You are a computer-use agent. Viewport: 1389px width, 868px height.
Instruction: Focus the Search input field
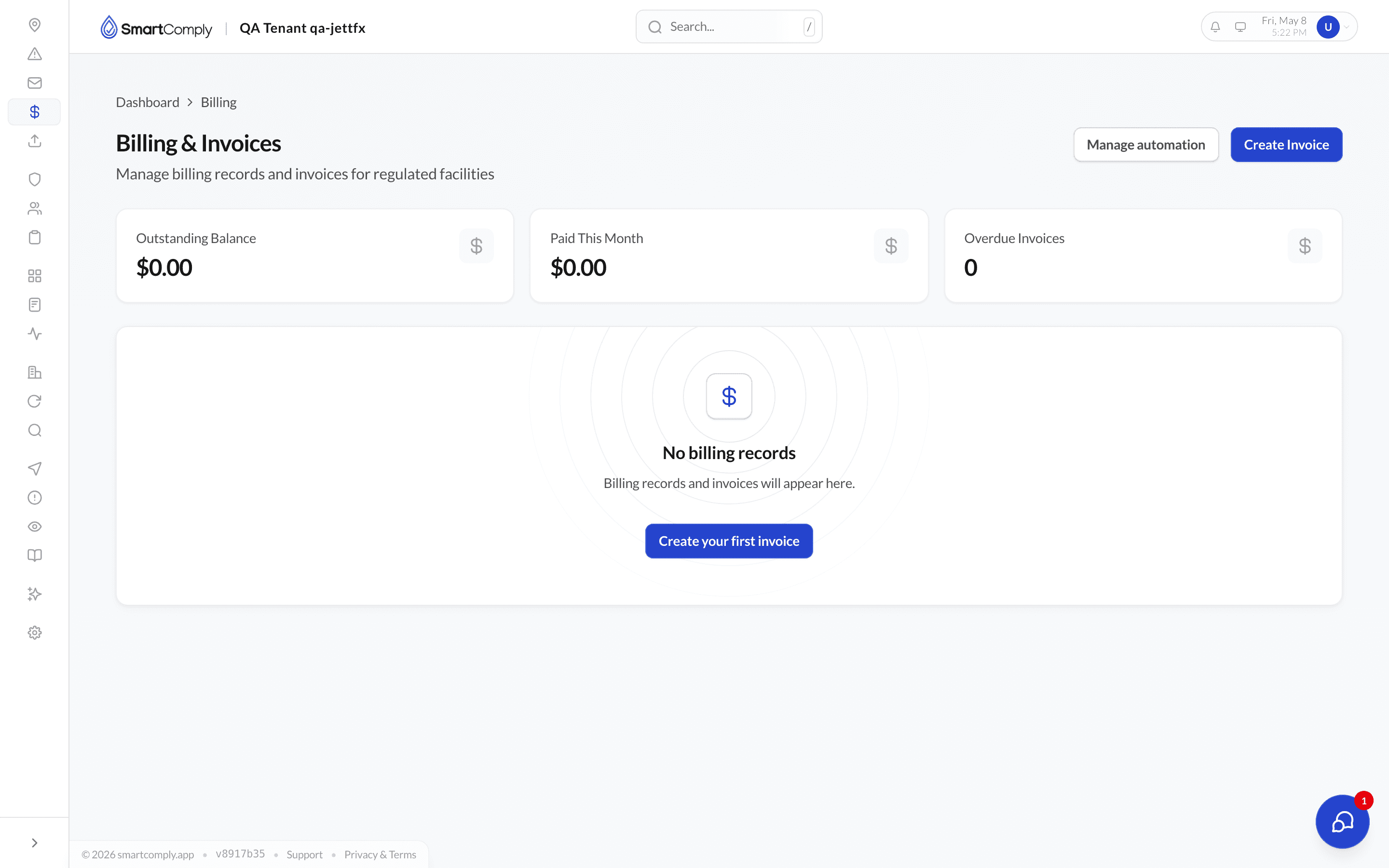(729, 27)
